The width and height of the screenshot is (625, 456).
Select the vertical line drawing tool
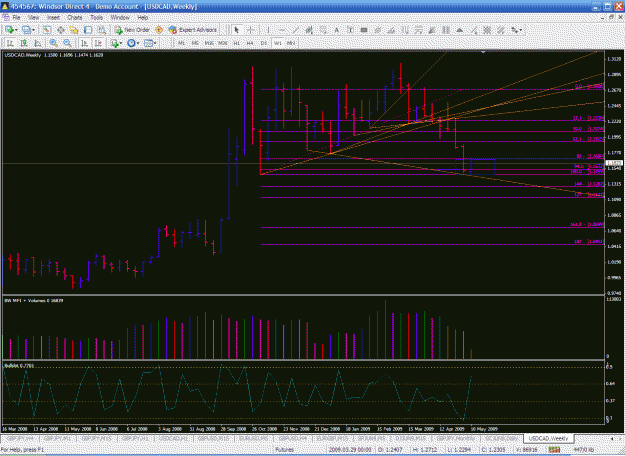(268, 30)
